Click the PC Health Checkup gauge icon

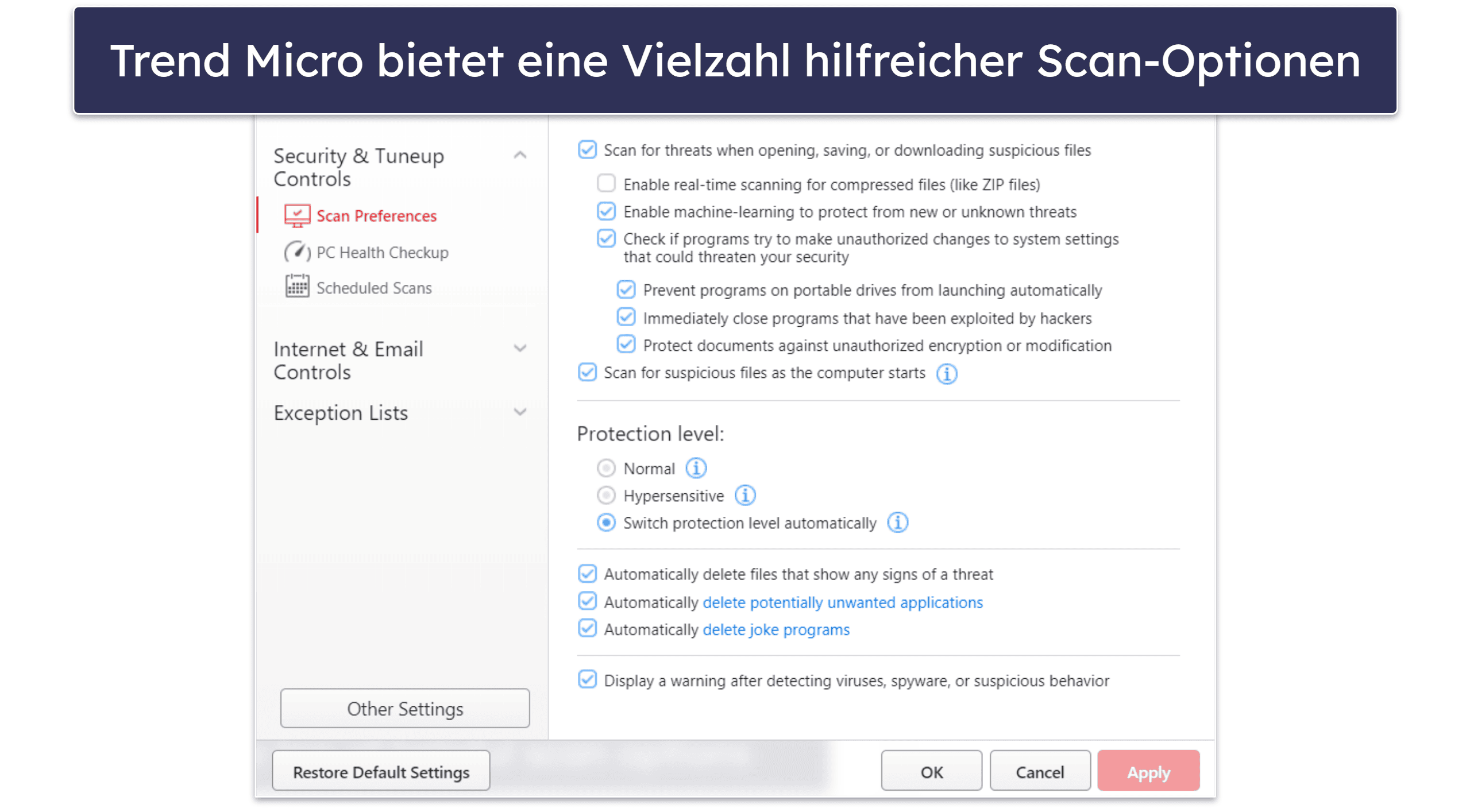pos(297,252)
